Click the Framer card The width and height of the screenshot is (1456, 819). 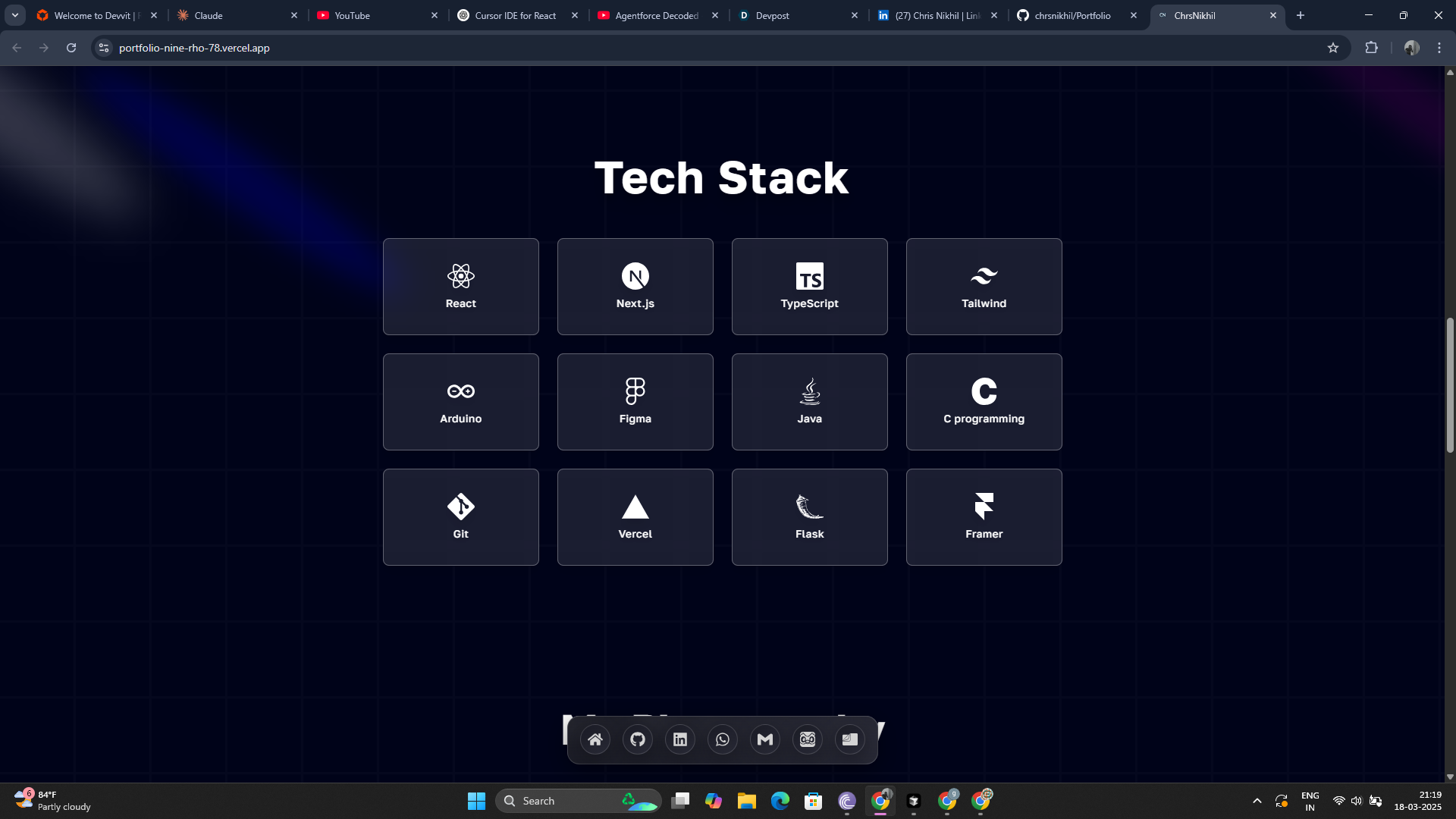point(984,517)
